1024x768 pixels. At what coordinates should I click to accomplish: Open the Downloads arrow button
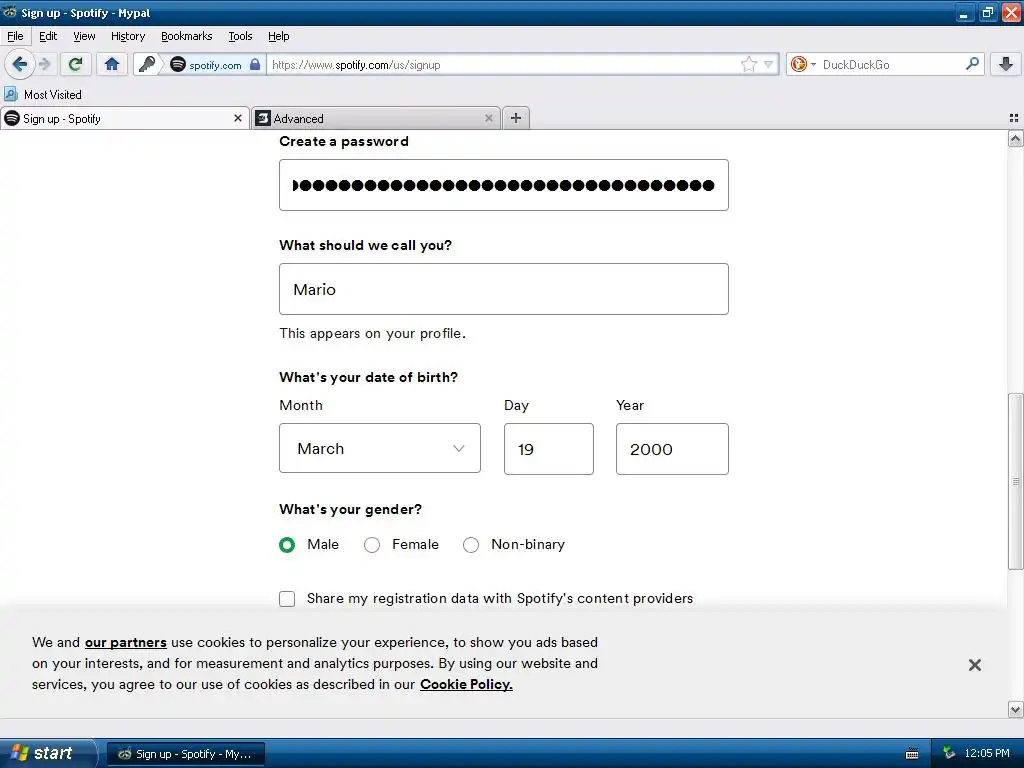coord(1006,64)
